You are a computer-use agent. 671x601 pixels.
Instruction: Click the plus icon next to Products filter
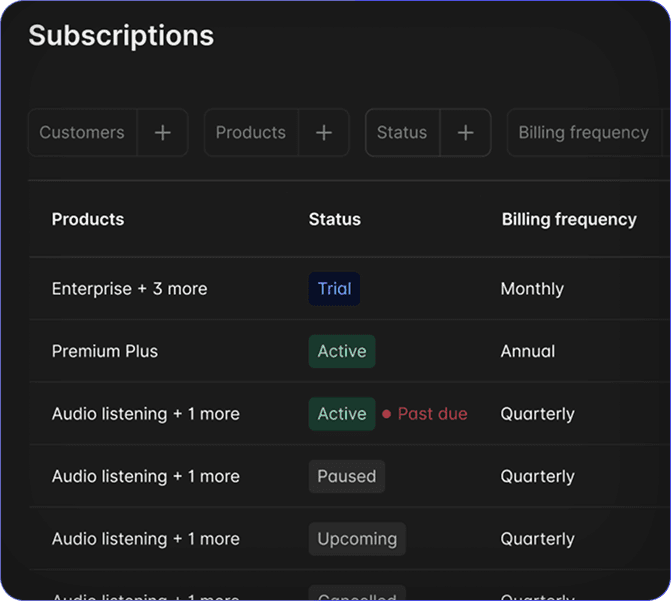click(324, 133)
